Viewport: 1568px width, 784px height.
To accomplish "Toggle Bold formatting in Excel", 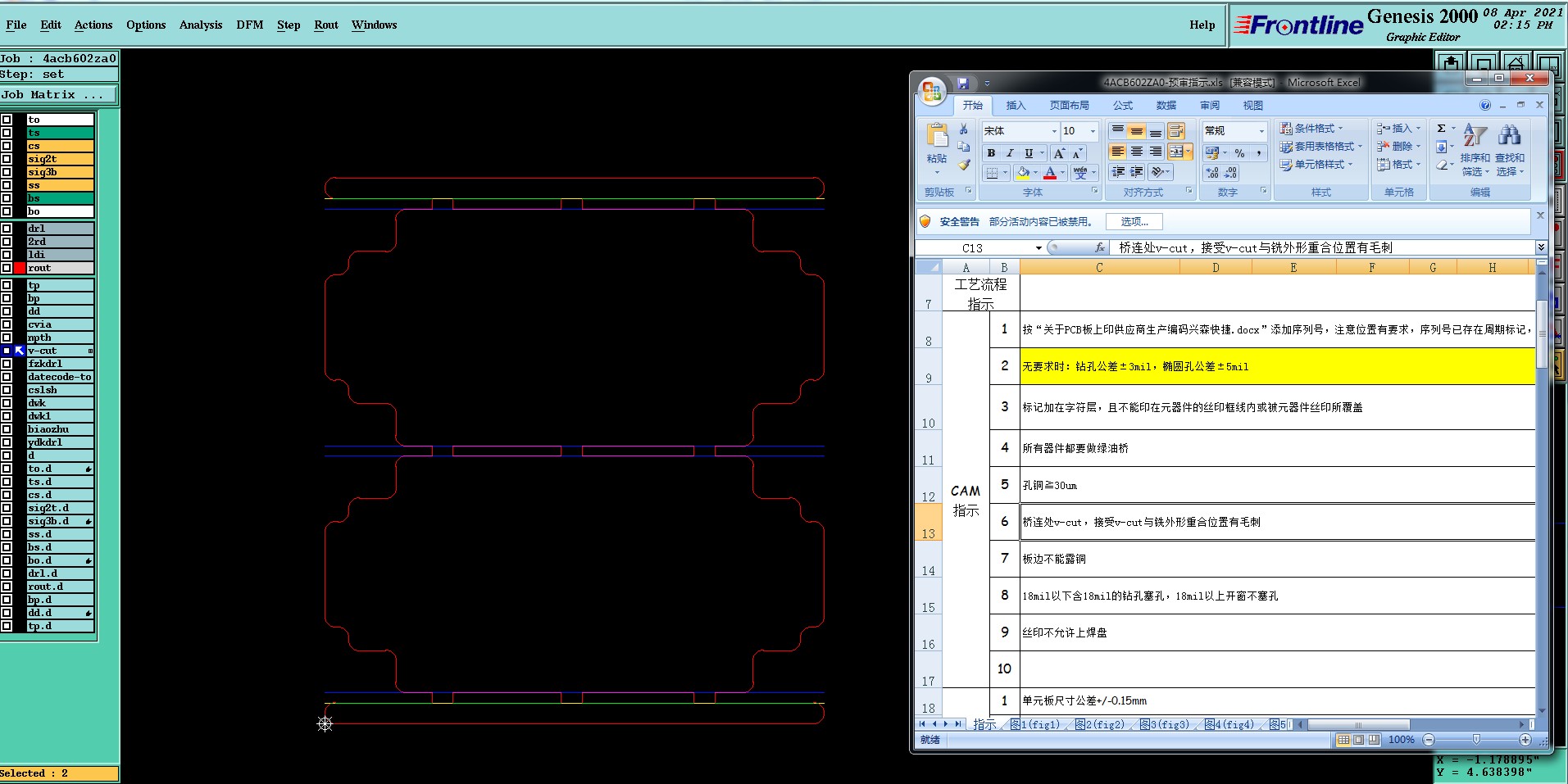I will 991,153.
